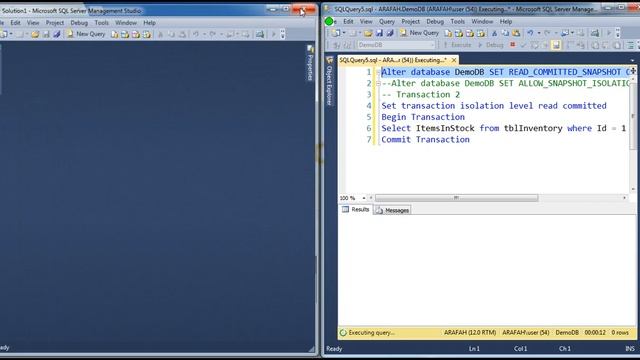Switch to the Results tab
This screenshot has height=360, width=640.
click(356, 209)
